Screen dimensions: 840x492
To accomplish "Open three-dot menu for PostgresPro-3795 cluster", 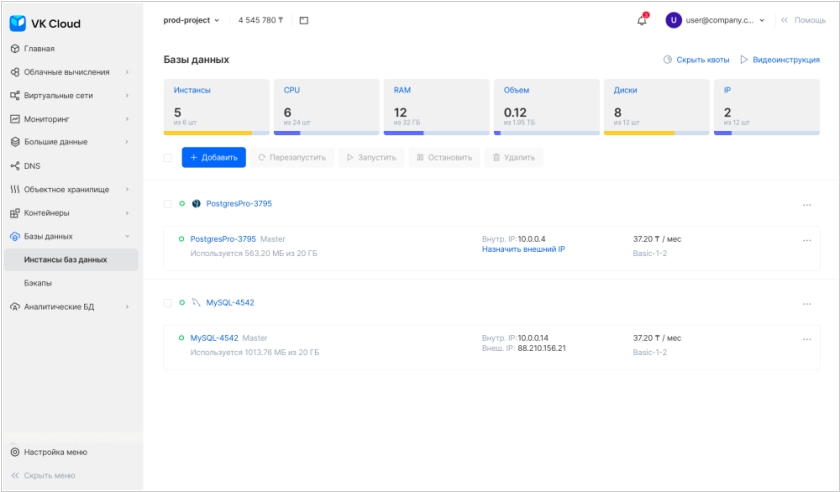I will pos(806,204).
